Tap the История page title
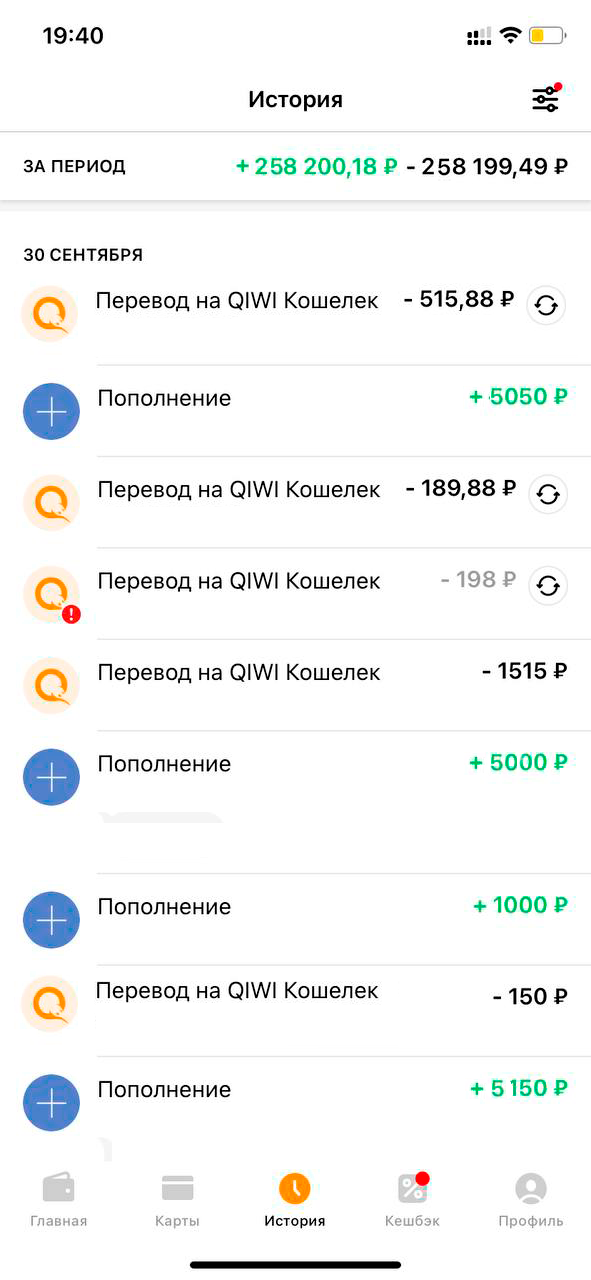The width and height of the screenshot is (591, 1280). point(295,100)
